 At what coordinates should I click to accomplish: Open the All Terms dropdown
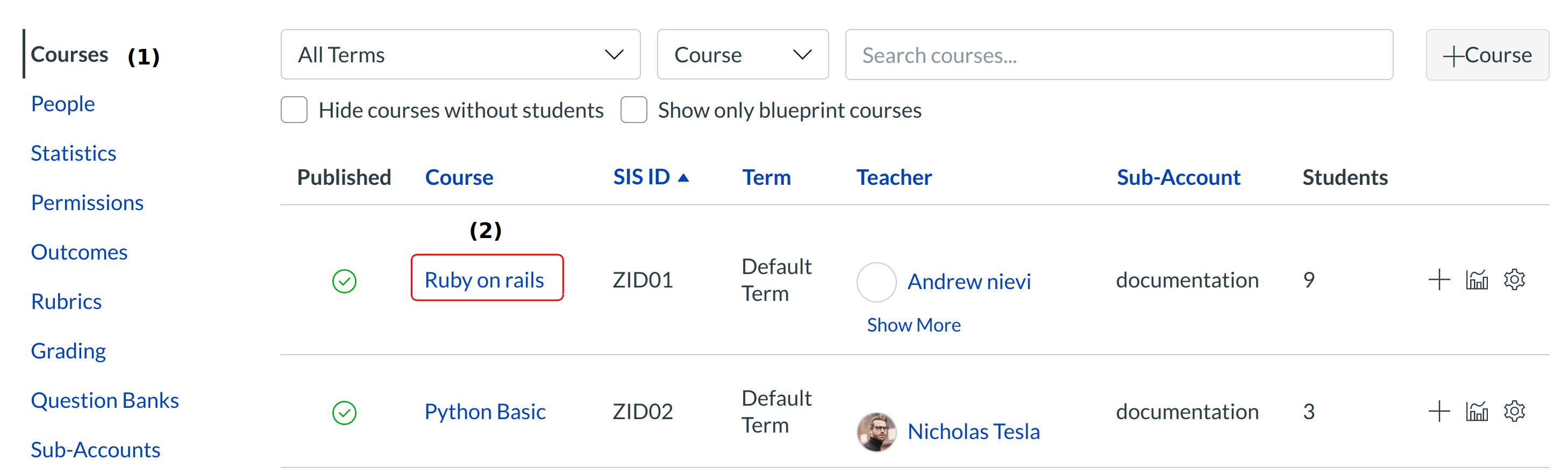pyautogui.click(x=460, y=55)
